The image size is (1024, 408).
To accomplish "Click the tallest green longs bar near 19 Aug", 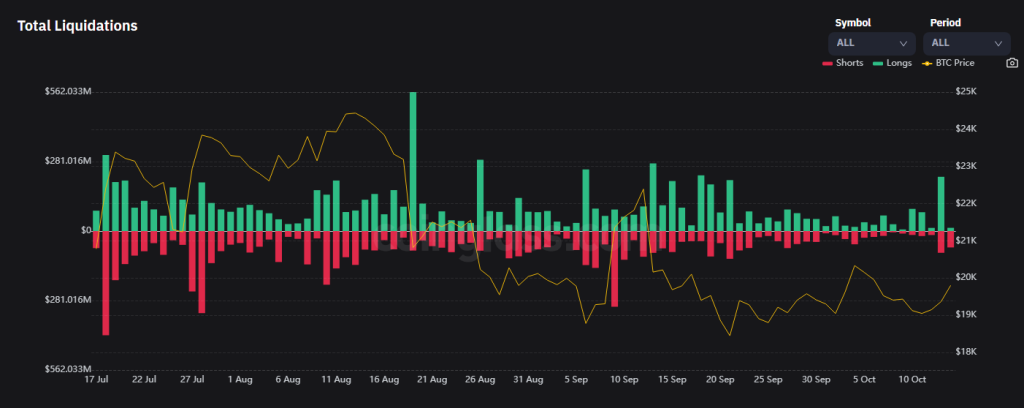I will pos(413,161).
